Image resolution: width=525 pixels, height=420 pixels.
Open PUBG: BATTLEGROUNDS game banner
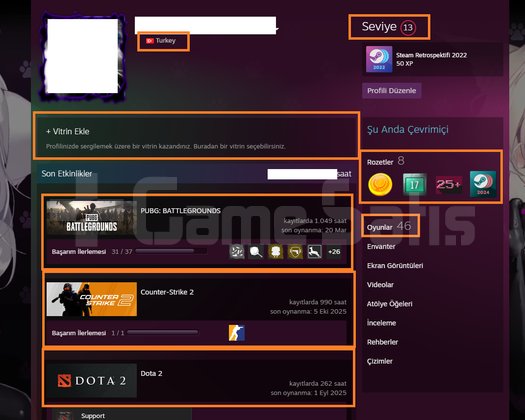pos(91,217)
